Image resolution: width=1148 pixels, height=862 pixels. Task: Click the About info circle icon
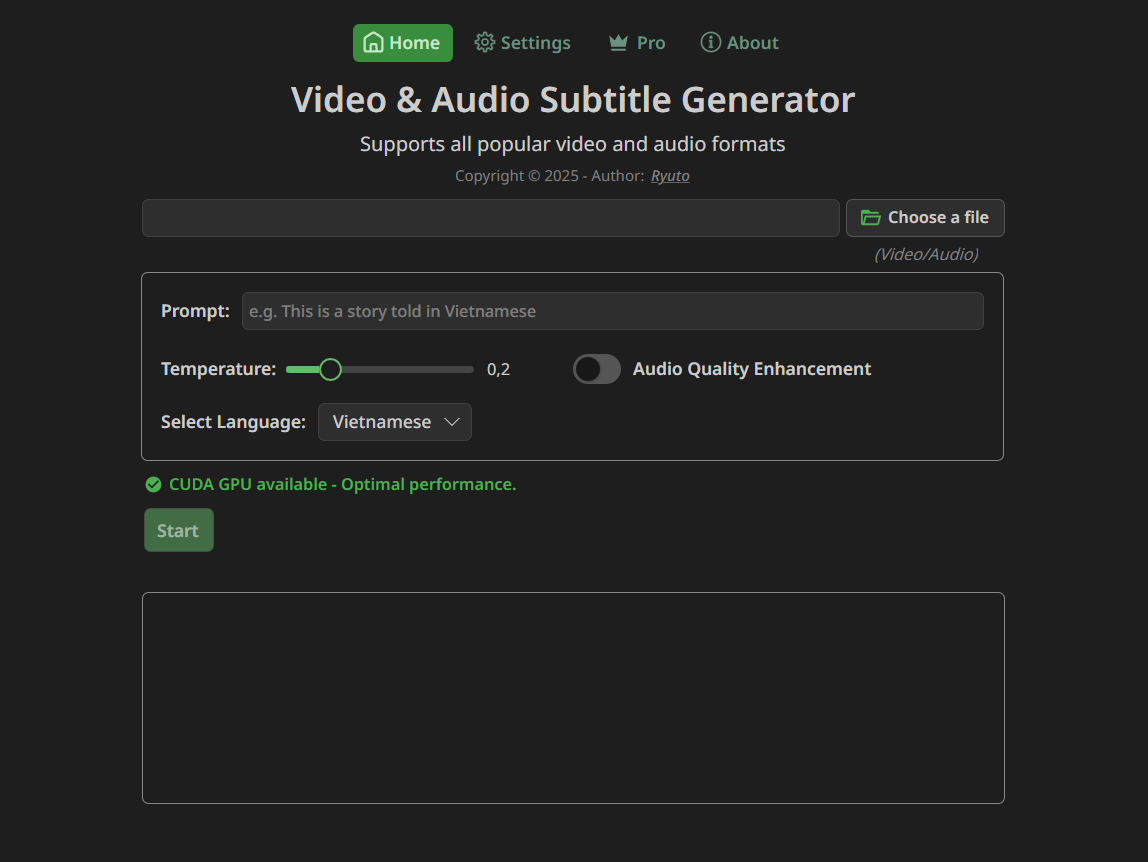[x=710, y=42]
